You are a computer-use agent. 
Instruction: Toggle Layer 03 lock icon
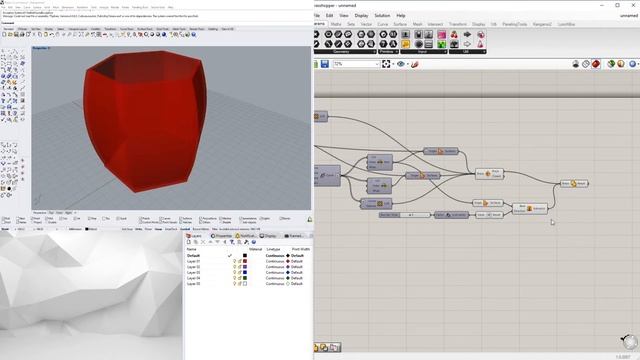point(240,272)
